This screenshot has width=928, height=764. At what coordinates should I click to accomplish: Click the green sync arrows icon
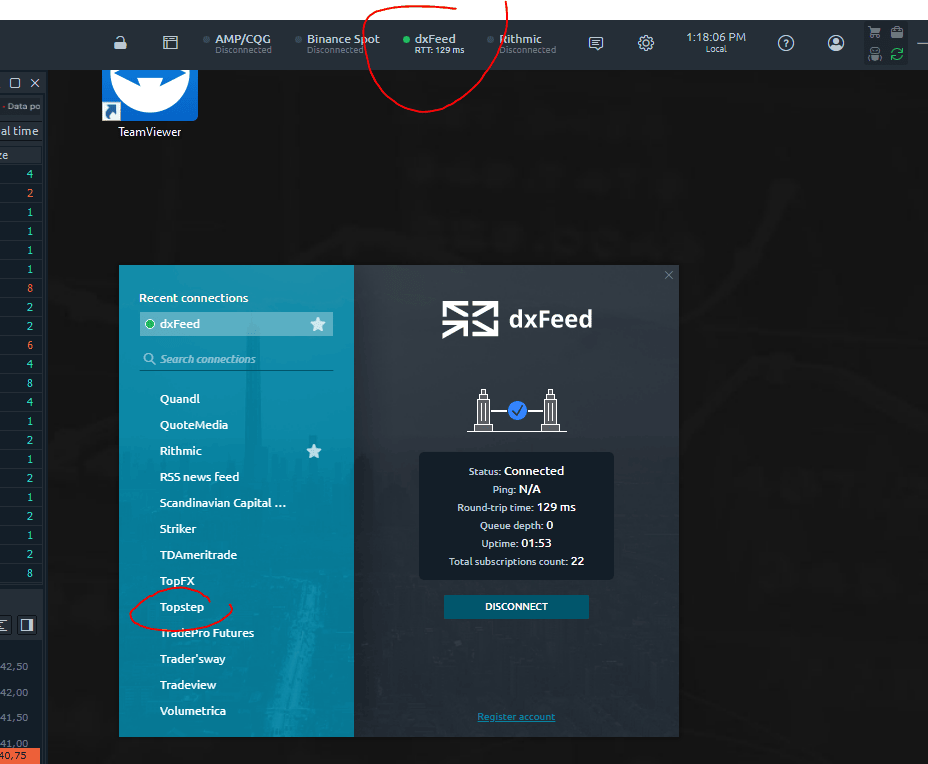pos(897,54)
